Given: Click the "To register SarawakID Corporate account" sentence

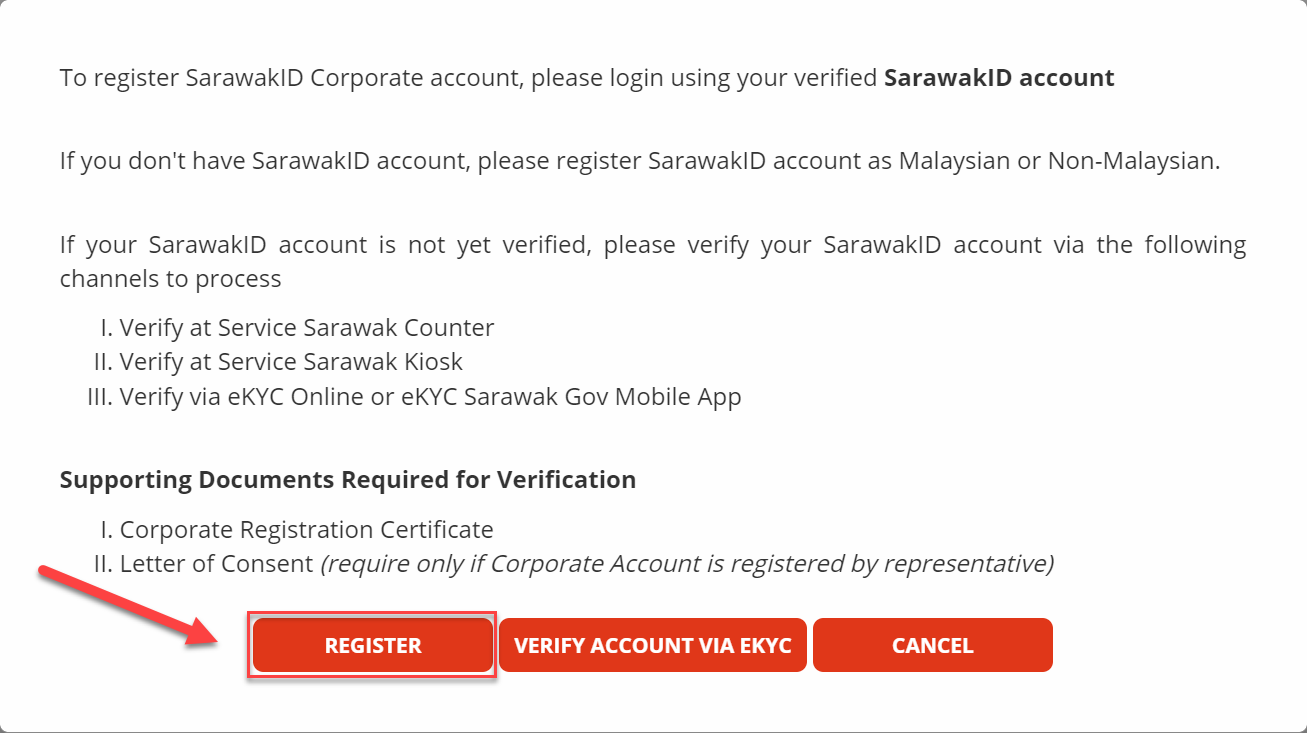Looking at the screenshot, I should pos(587,77).
